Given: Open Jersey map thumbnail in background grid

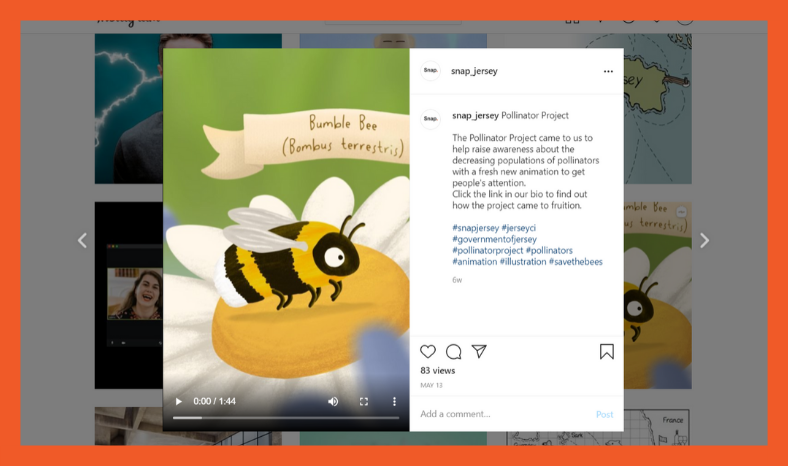Looking at the screenshot, I should click(x=658, y=109).
